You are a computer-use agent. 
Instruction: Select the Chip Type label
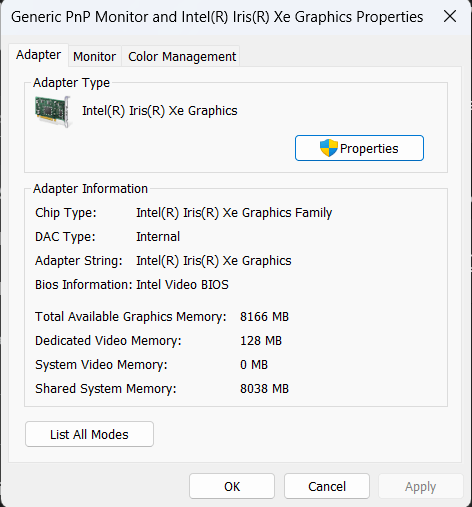[x=66, y=213]
